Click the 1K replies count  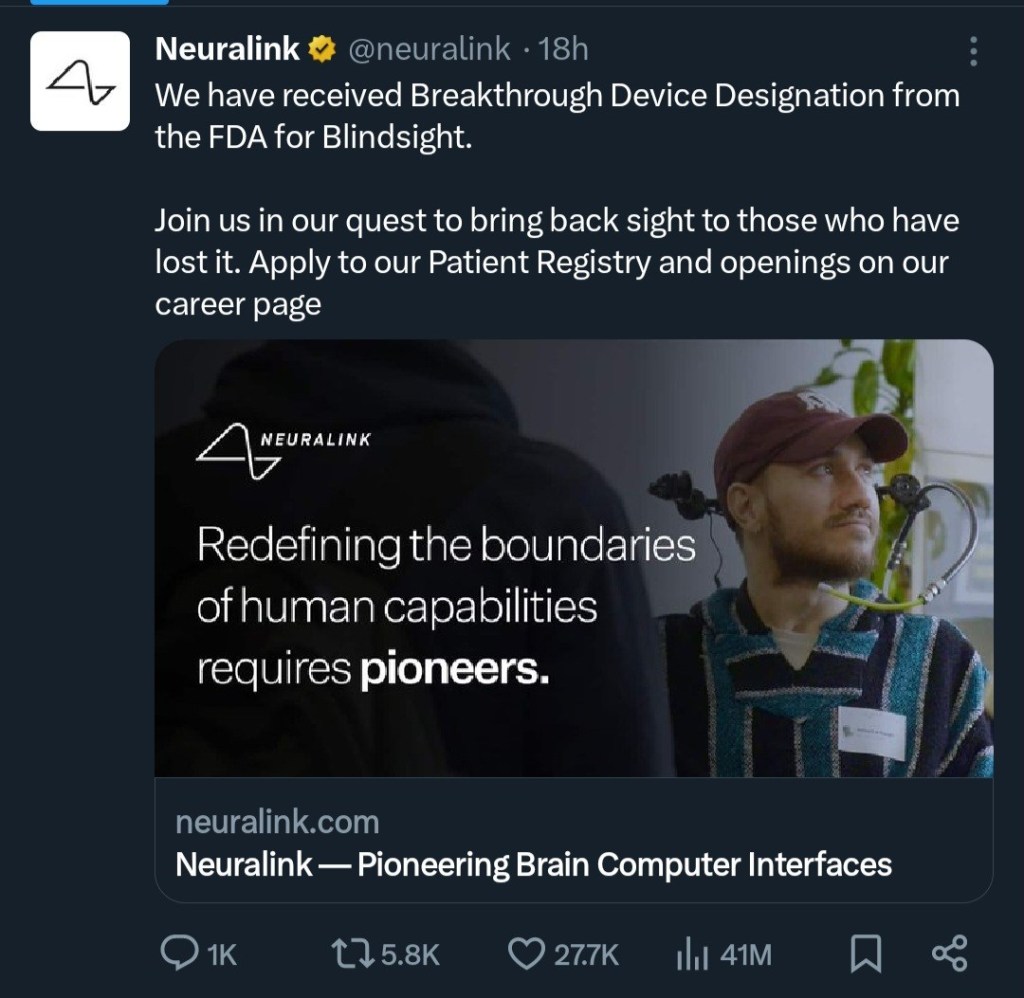(221, 955)
